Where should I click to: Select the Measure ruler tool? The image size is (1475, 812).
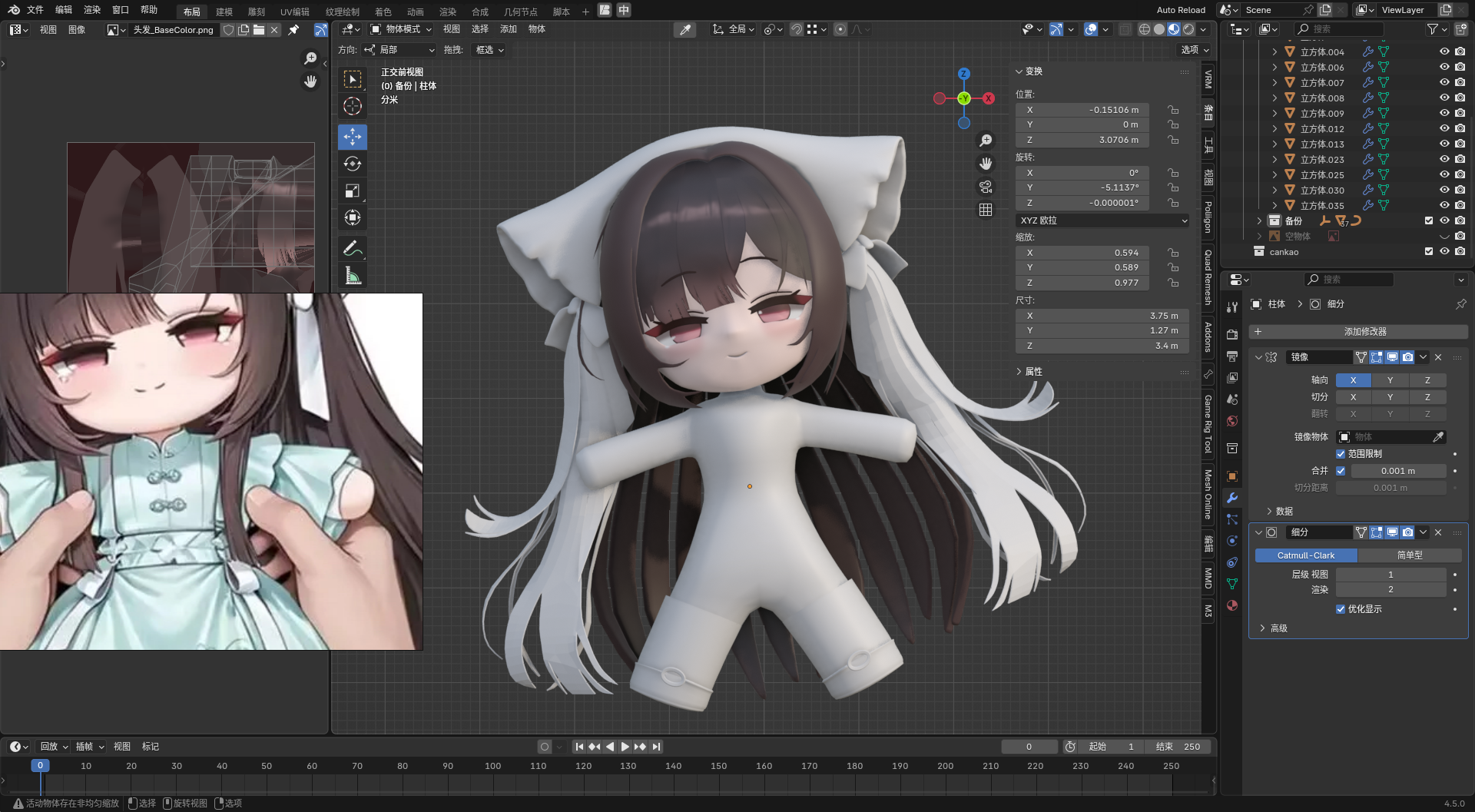tap(353, 276)
